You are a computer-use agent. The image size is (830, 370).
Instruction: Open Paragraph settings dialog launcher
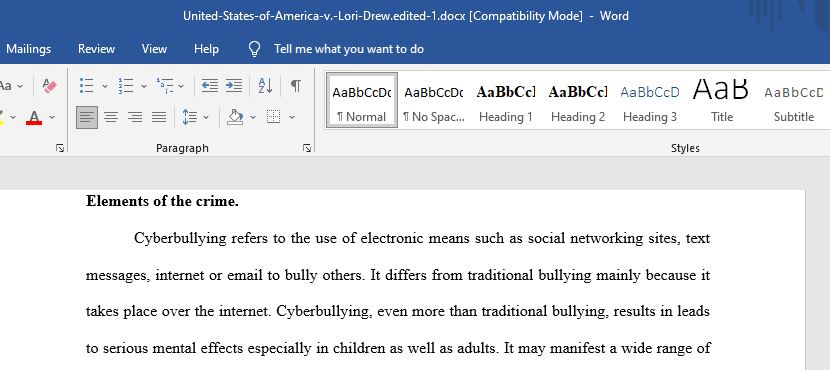(307, 149)
